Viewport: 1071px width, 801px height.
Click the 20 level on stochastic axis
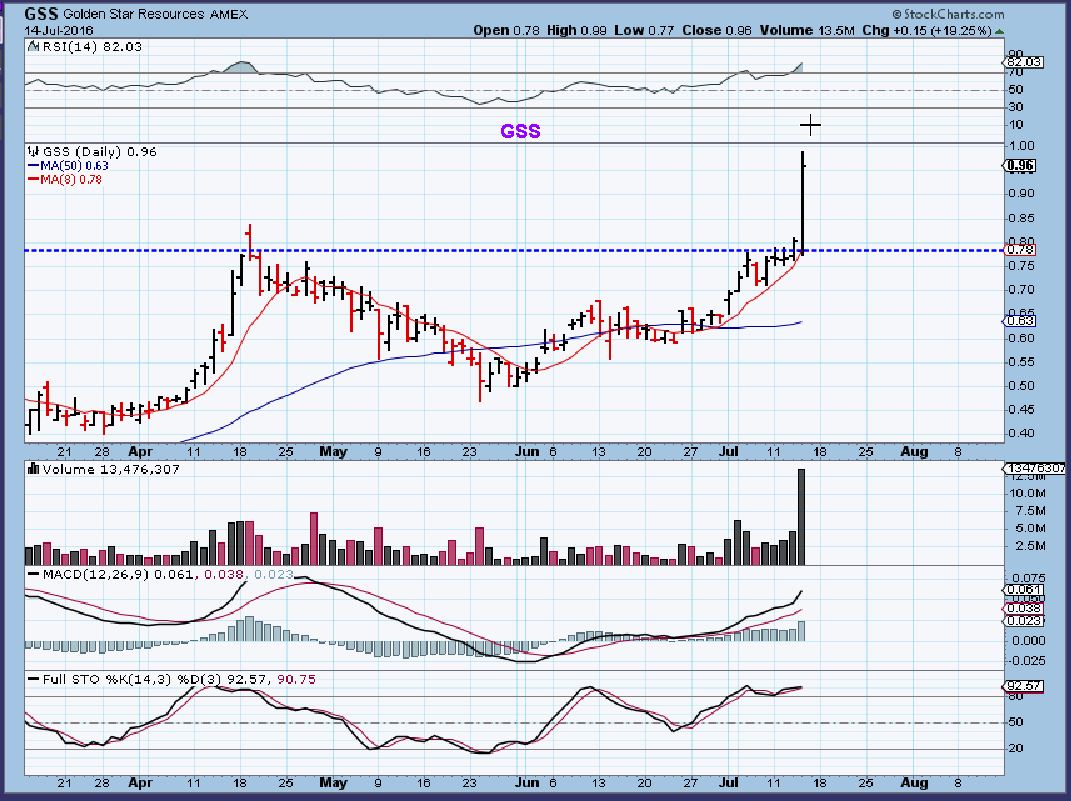click(x=1016, y=748)
